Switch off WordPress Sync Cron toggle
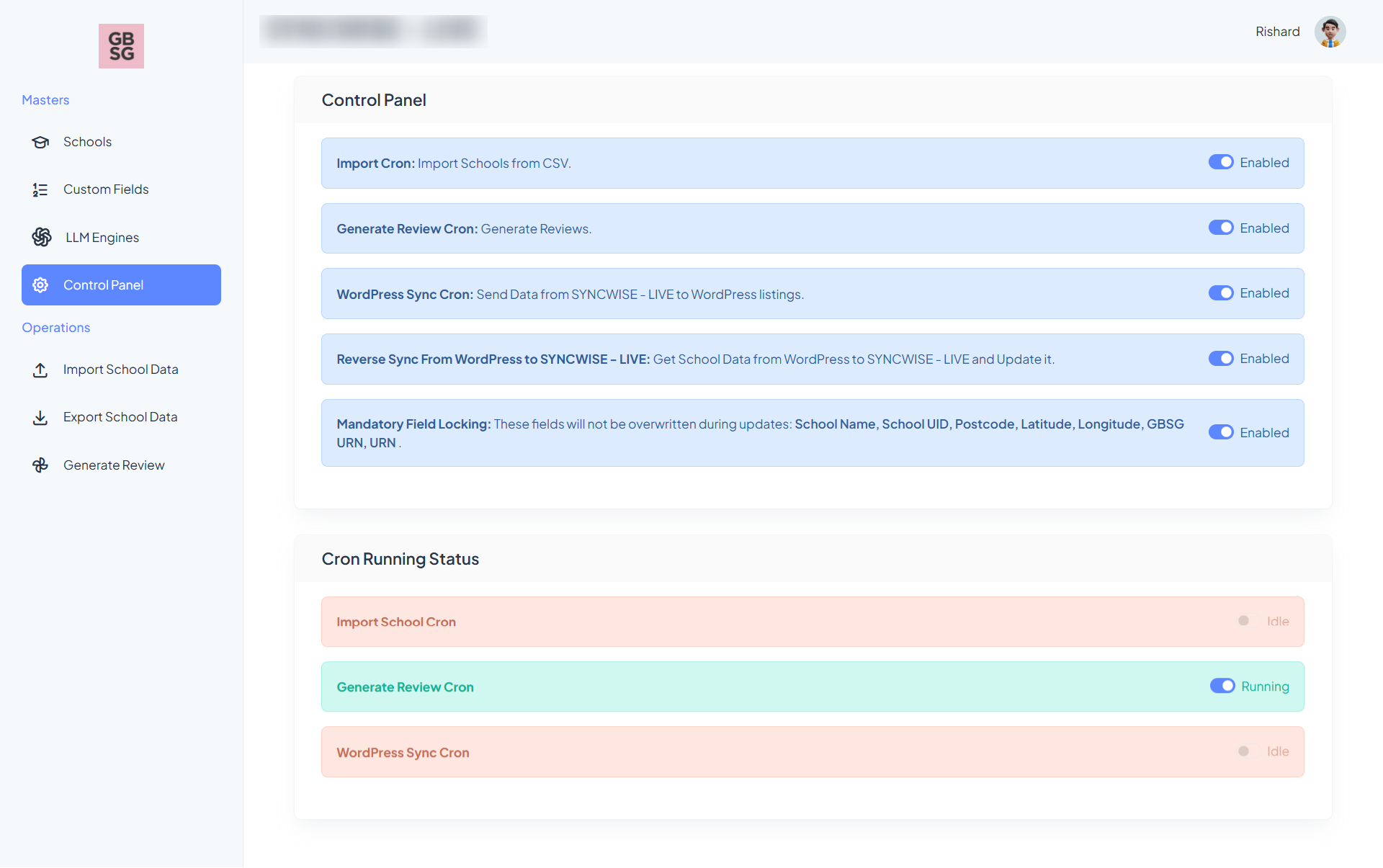Screen dimensions: 1383x868 click(1221, 293)
